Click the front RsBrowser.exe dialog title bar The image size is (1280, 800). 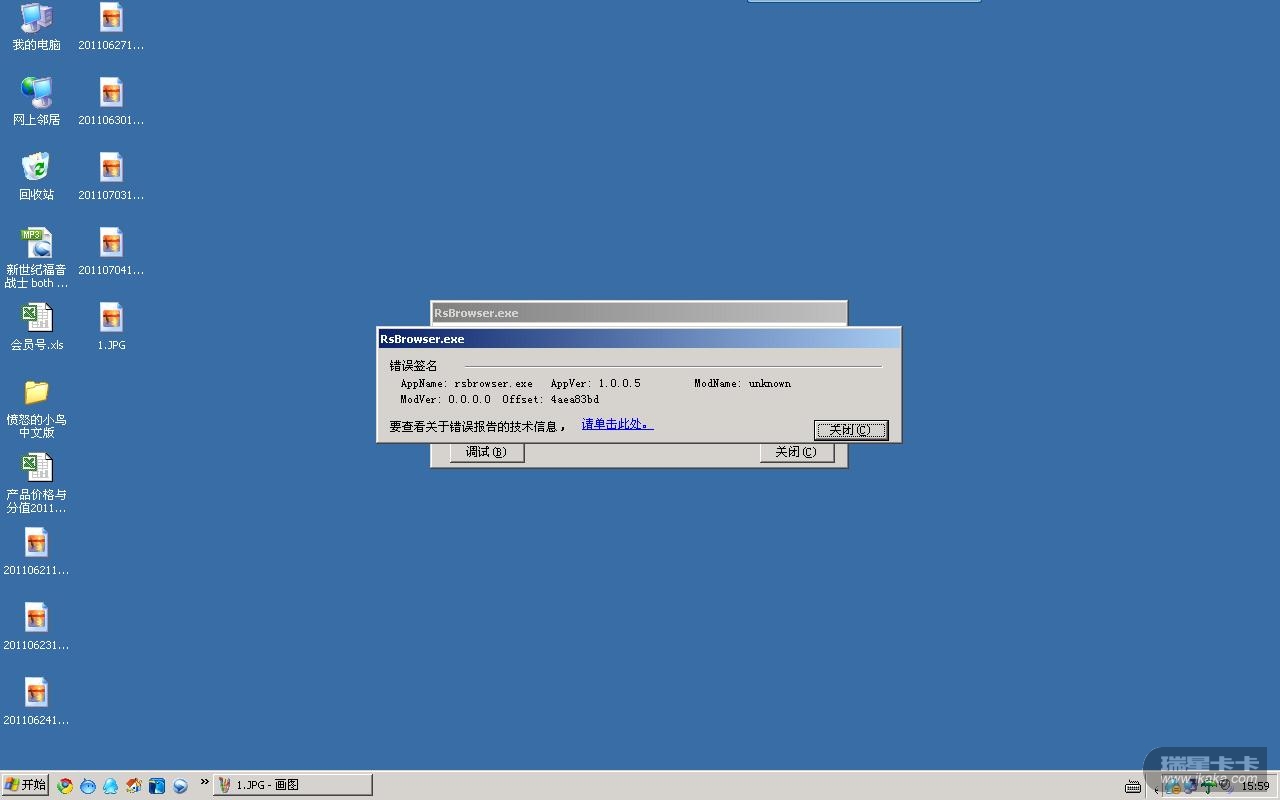point(639,339)
